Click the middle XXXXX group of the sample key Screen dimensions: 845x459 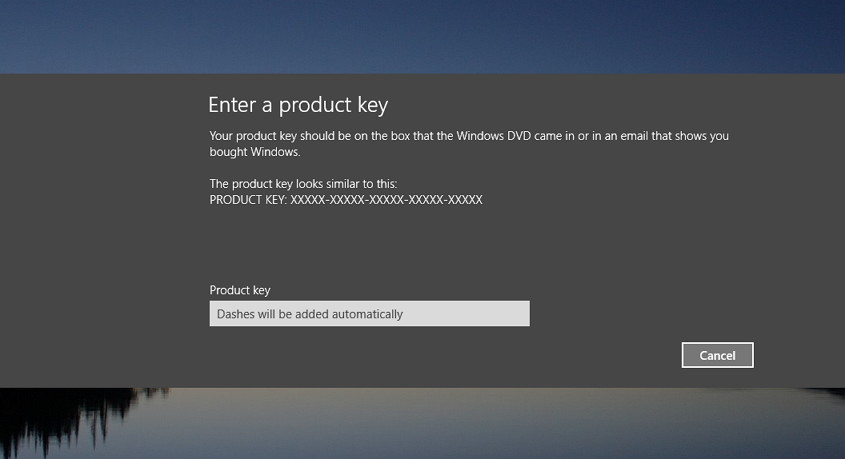click(386, 200)
